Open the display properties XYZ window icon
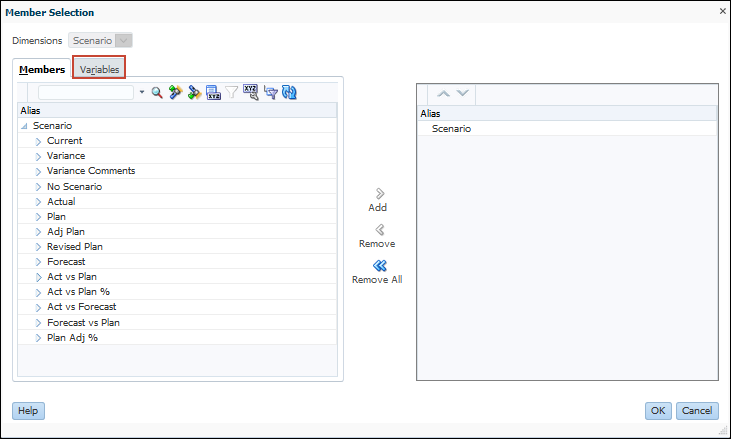This screenshot has width=731, height=439. tap(213, 92)
